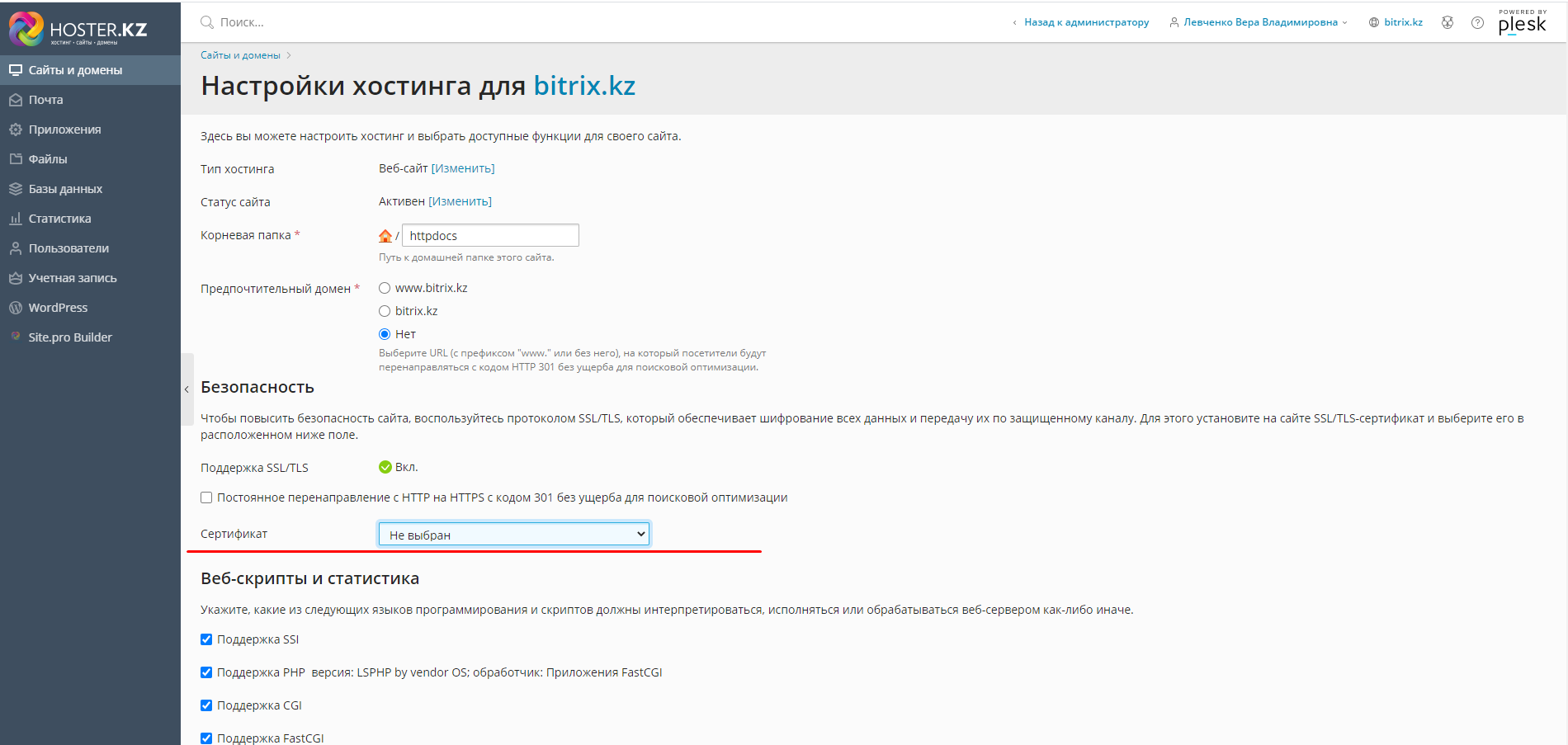Expand the Левченко Вера Владимировна user menu
This screenshot has height=745, width=1568.
coord(1258,22)
